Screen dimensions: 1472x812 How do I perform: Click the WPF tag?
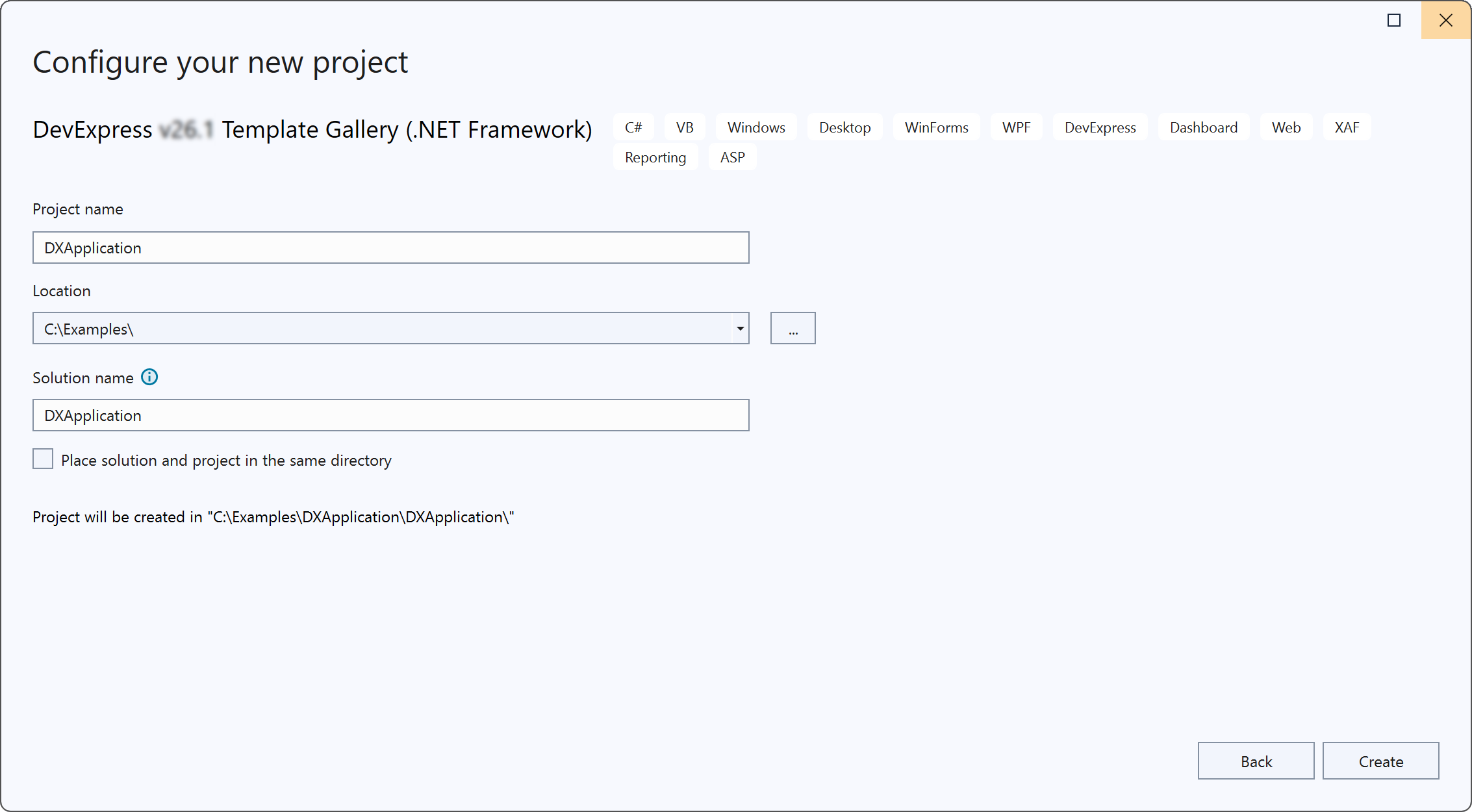(1016, 127)
